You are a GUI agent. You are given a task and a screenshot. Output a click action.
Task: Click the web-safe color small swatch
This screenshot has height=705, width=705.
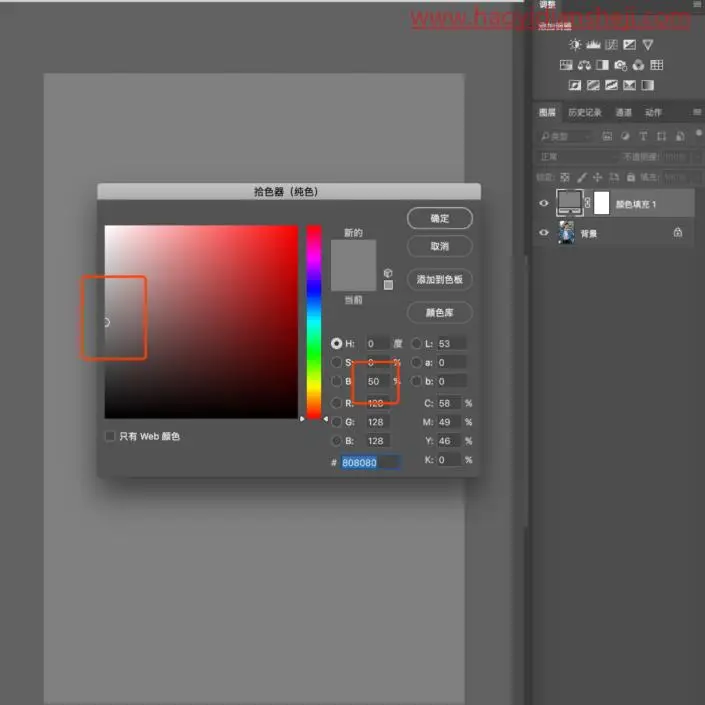coord(388,285)
